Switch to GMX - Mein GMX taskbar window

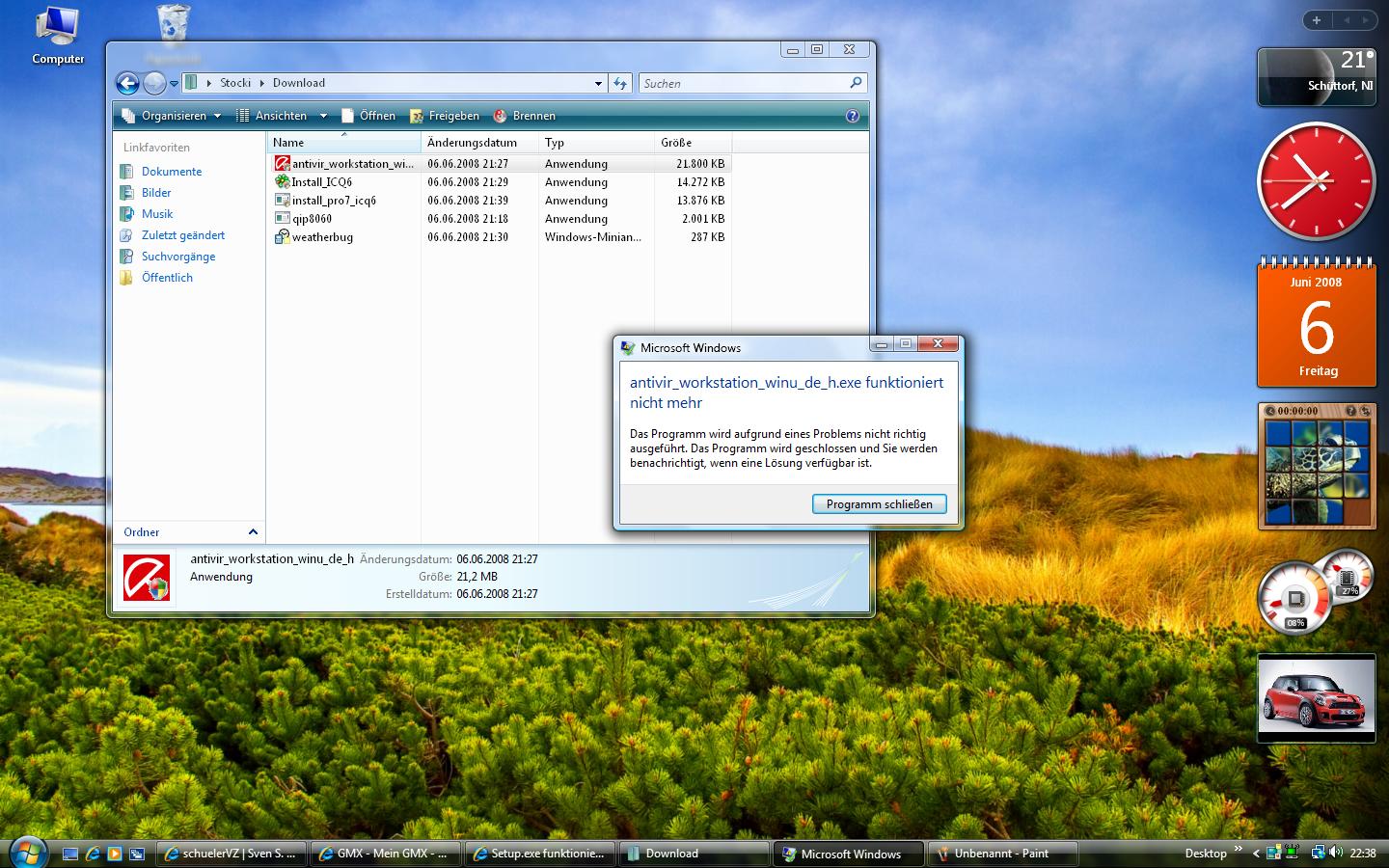pyautogui.click(x=385, y=854)
